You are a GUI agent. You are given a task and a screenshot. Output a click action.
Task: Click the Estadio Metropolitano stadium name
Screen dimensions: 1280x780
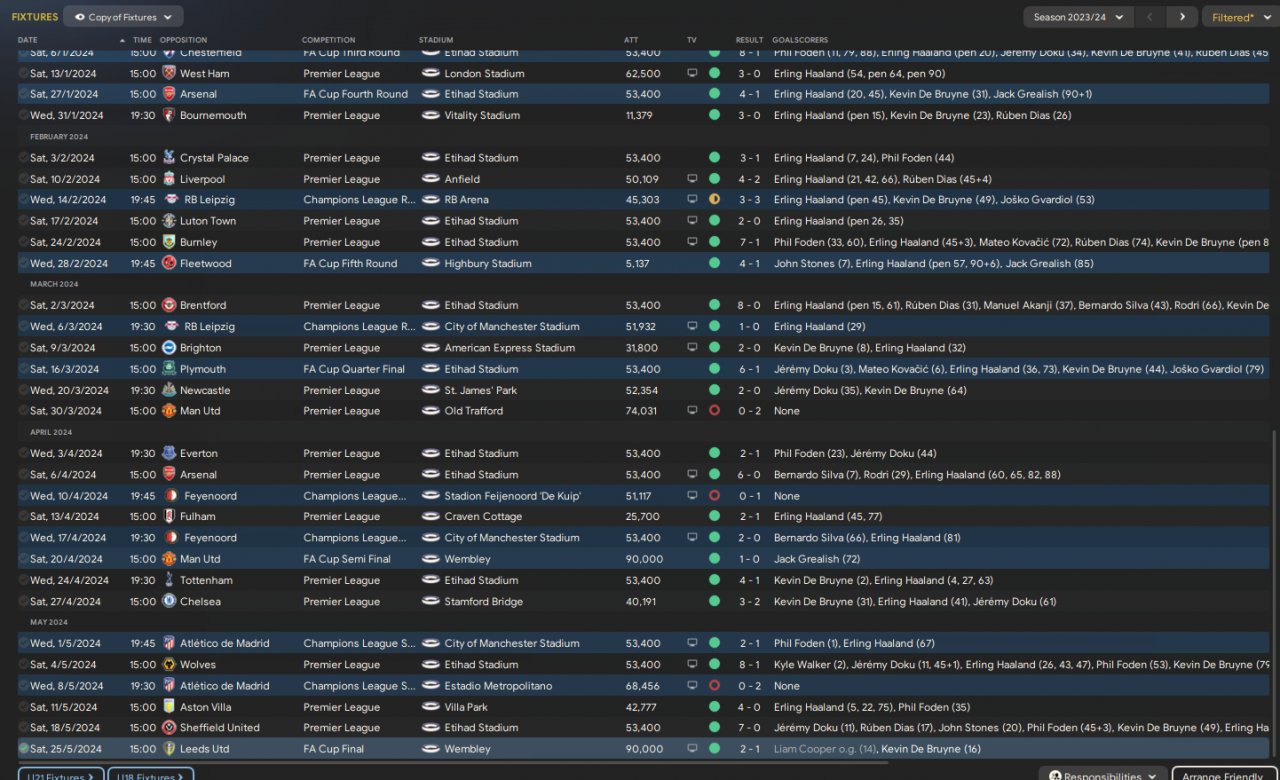point(496,686)
